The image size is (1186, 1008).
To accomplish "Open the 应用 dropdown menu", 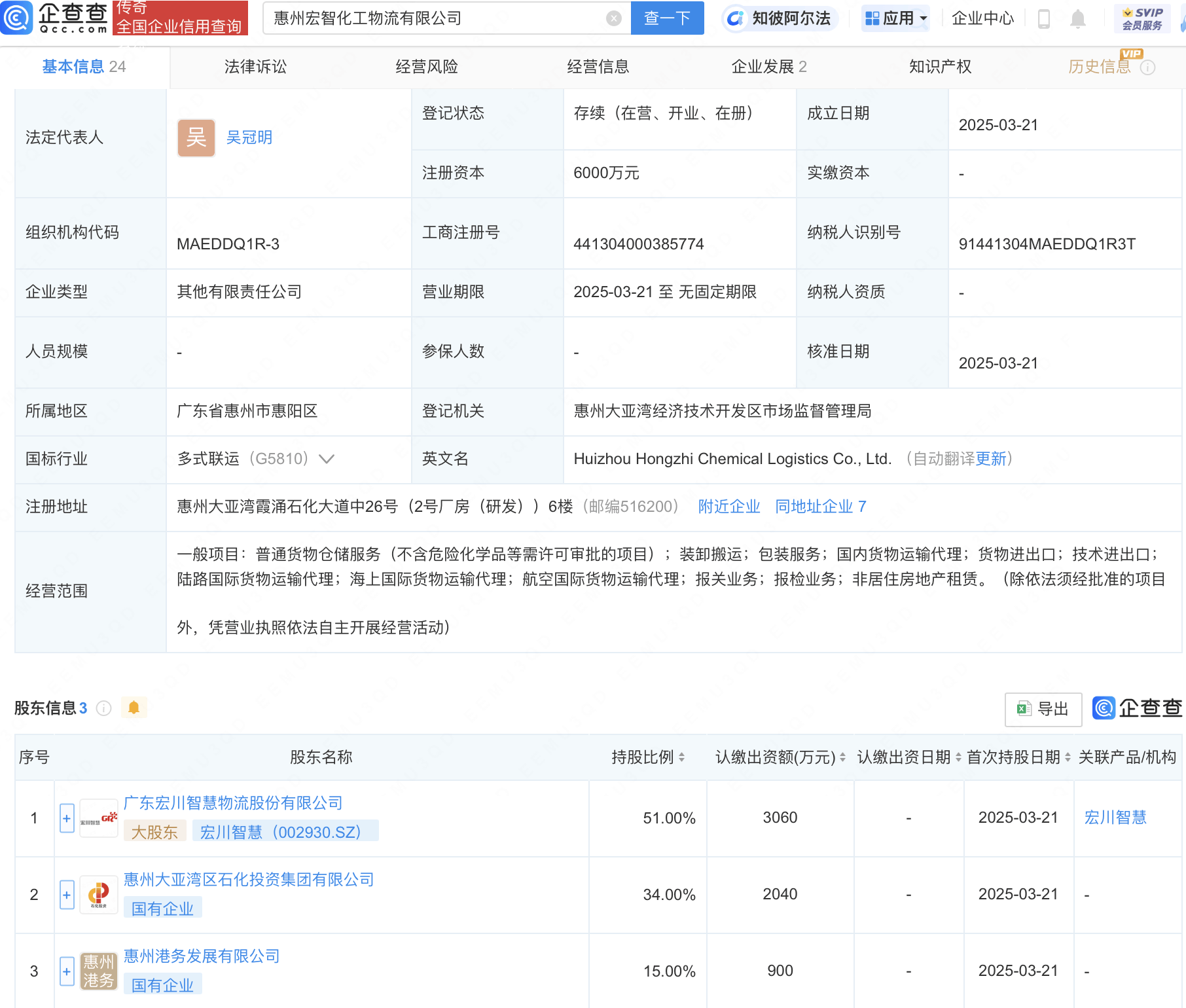I will click(x=895, y=18).
